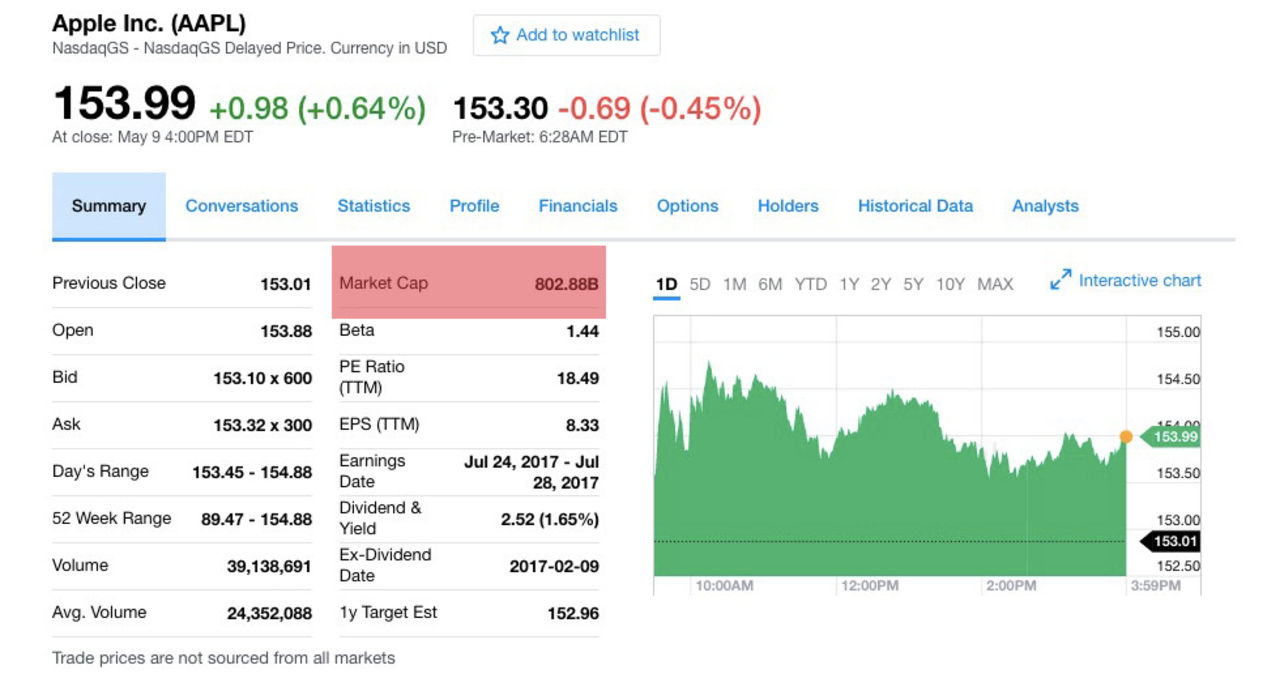Switch to the Statistics tab

373,206
